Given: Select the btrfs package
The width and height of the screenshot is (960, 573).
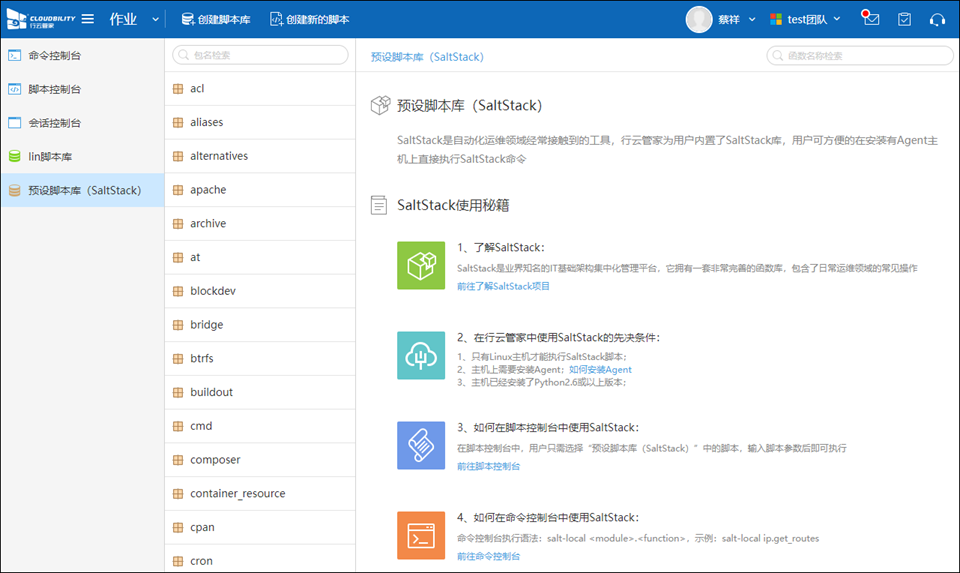Looking at the screenshot, I should tap(260, 358).
